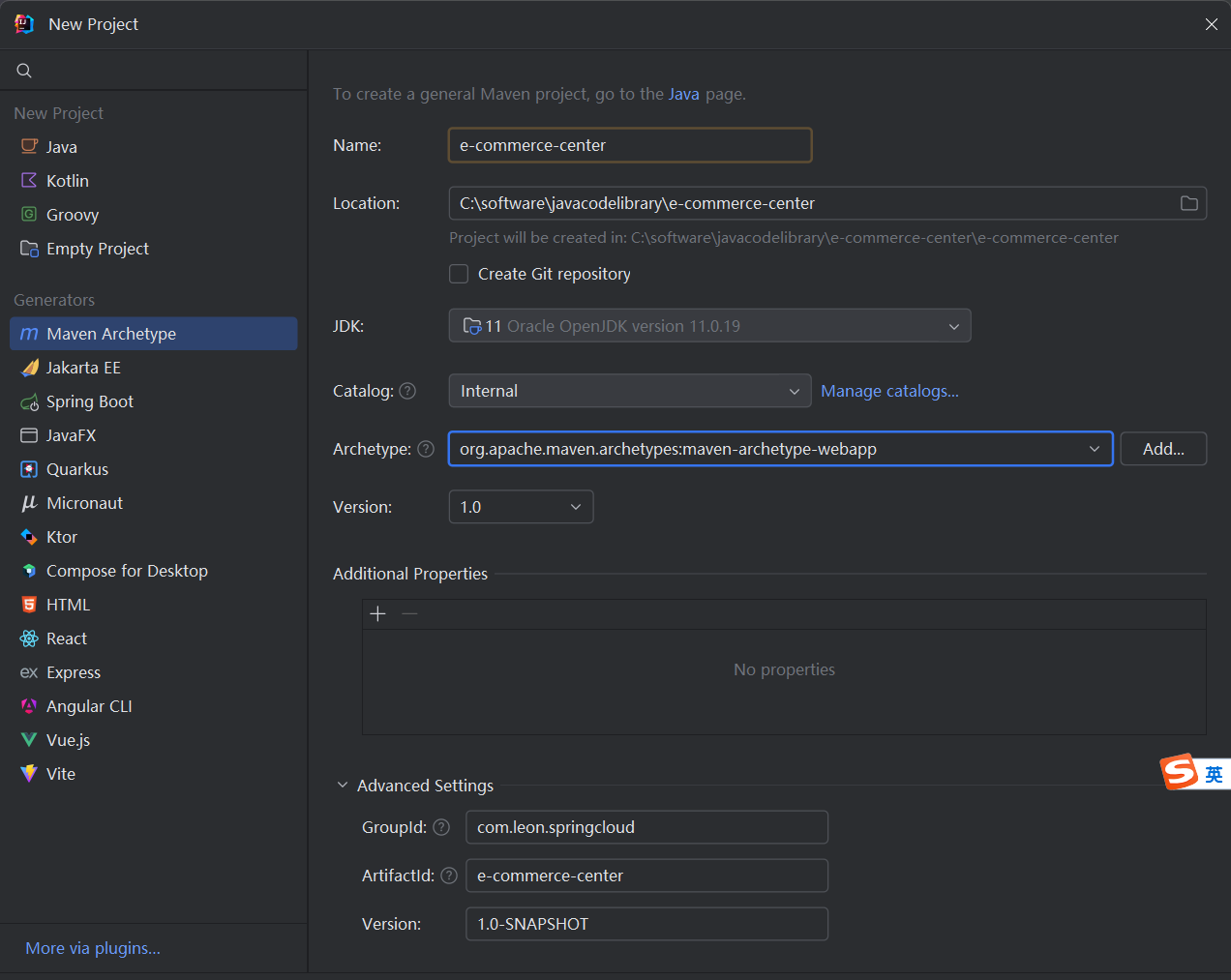Open the JDK version dropdown
Image resolution: width=1231 pixels, height=980 pixels.
[953, 326]
